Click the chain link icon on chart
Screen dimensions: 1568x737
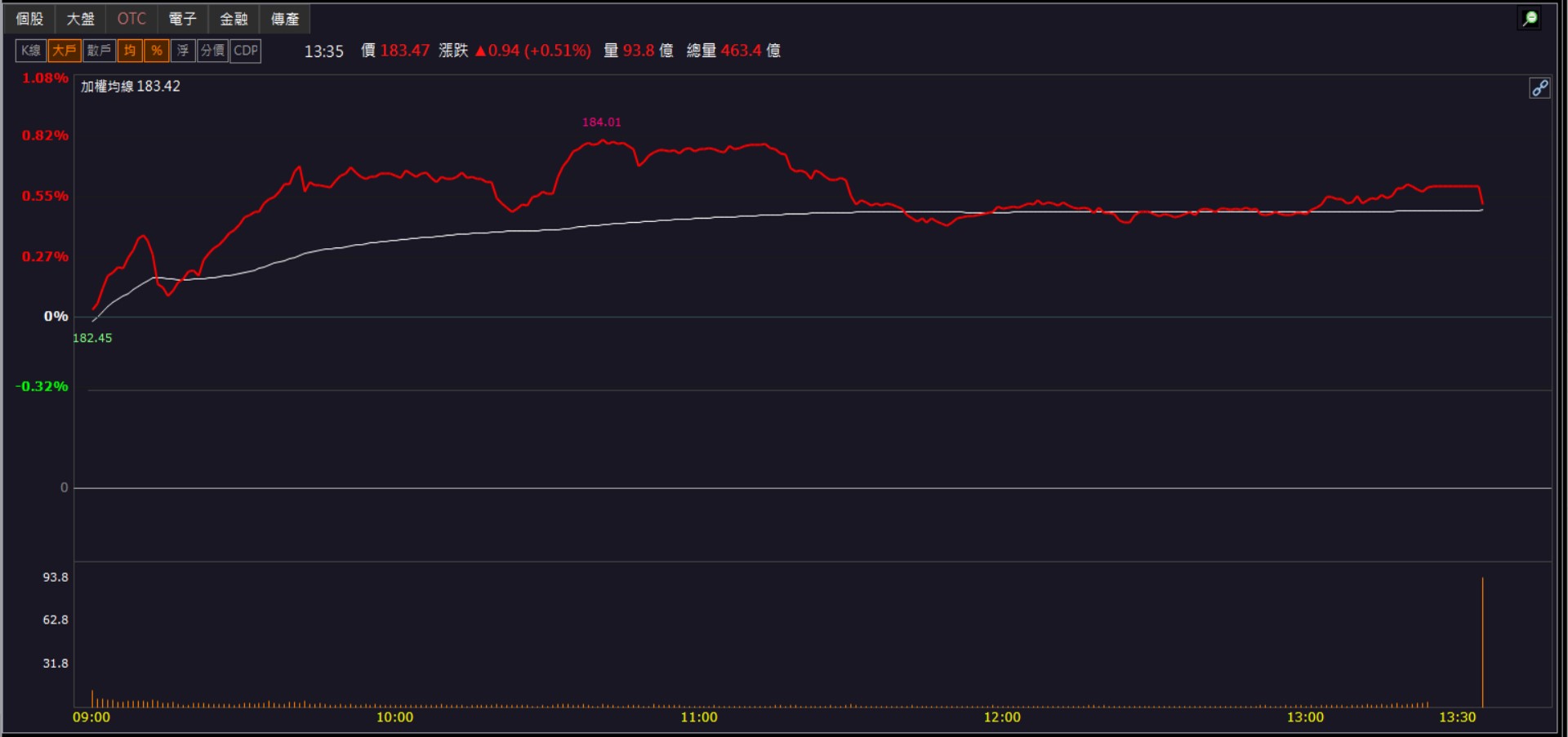[1539, 88]
